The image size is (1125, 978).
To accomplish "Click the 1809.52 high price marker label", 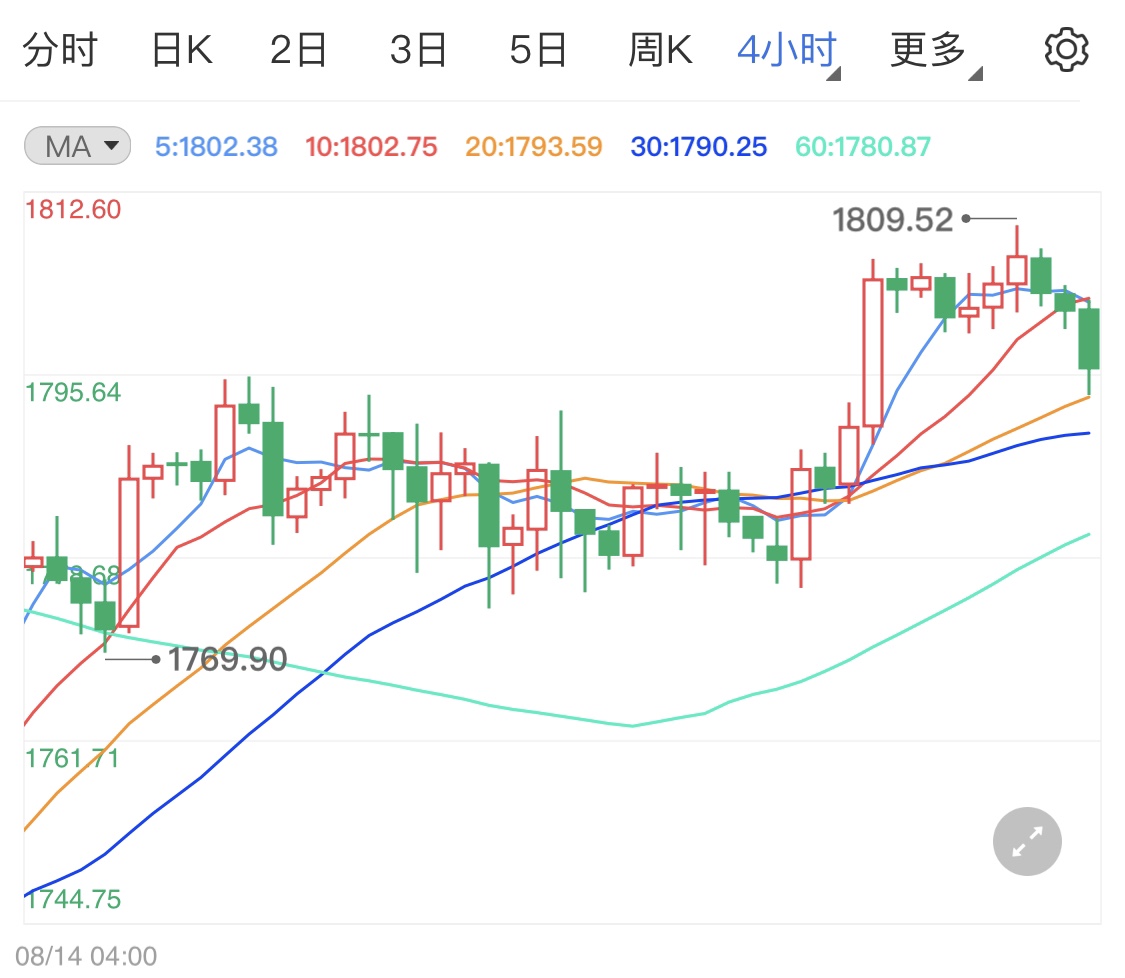I will [x=894, y=218].
